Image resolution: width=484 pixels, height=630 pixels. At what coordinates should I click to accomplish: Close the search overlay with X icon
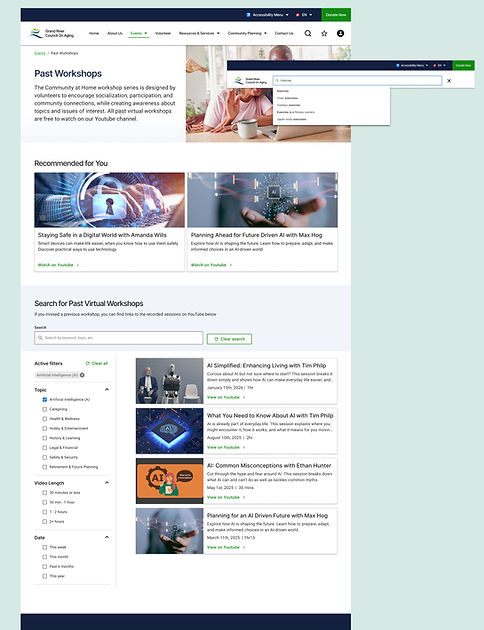click(x=449, y=81)
